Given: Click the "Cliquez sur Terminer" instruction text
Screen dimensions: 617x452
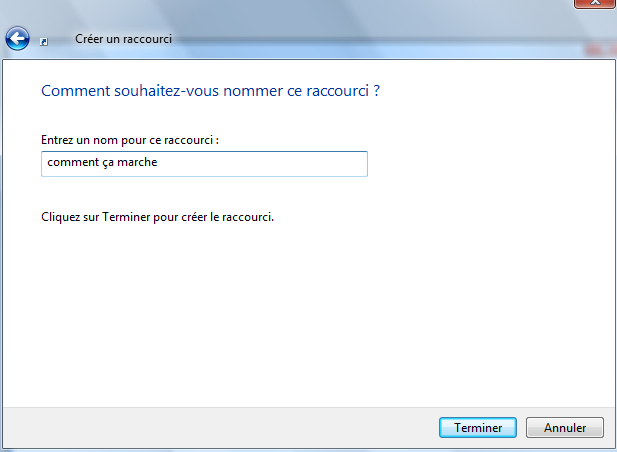Looking at the screenshot, I should click(x=157, y=216).
